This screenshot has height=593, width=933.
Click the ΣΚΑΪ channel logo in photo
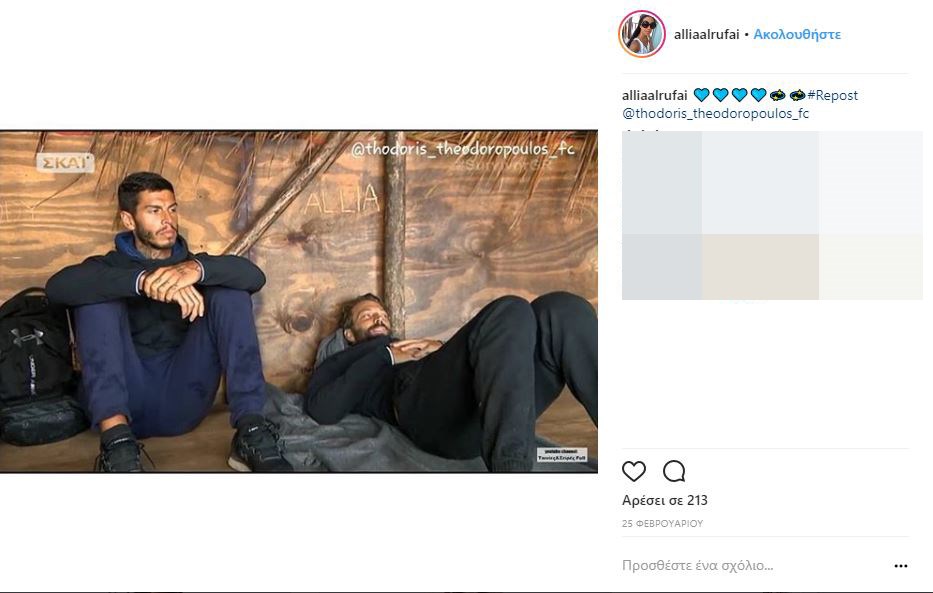pyautogui.click(x=65, y=162)
